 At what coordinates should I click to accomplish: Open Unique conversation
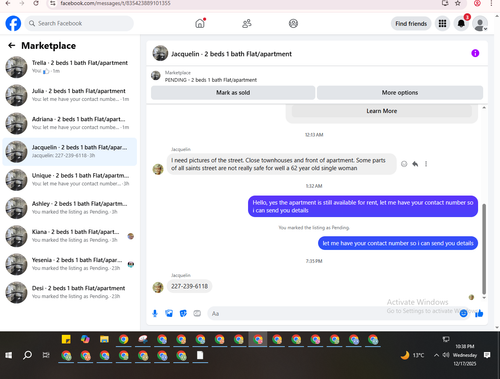[69, 180]
